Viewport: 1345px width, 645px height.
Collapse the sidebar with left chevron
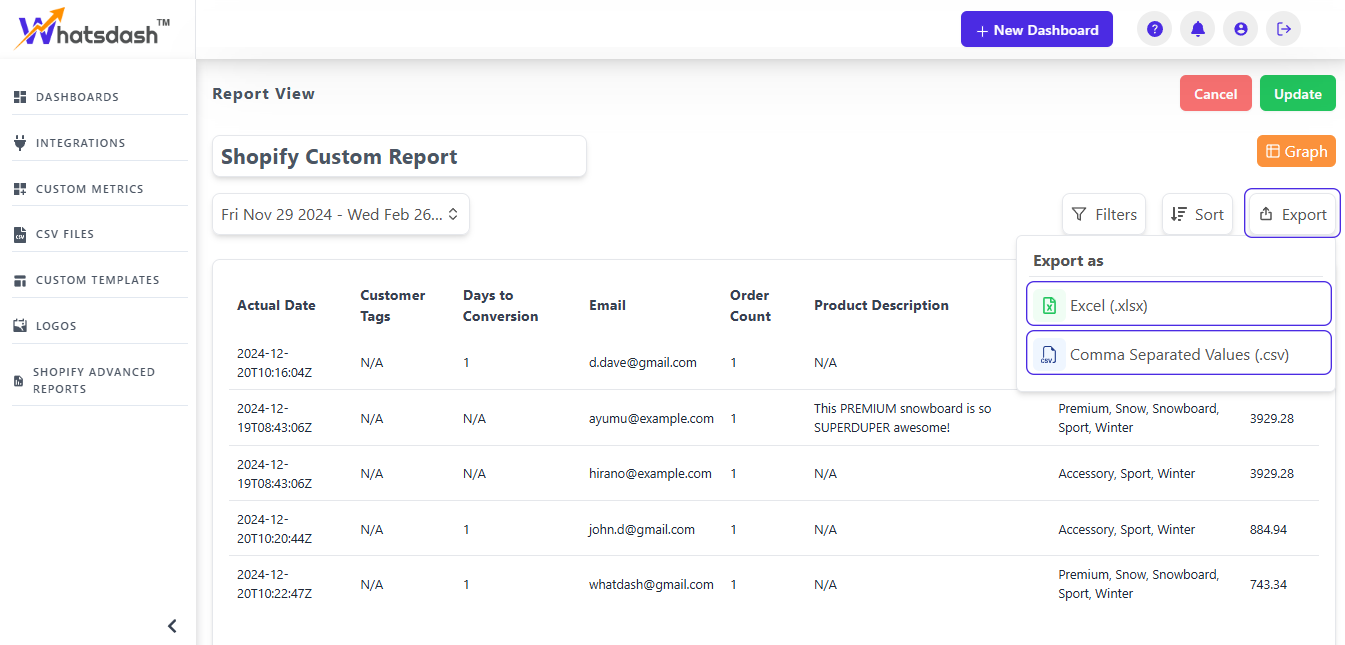pyautogui.click(x=172, y=626)
